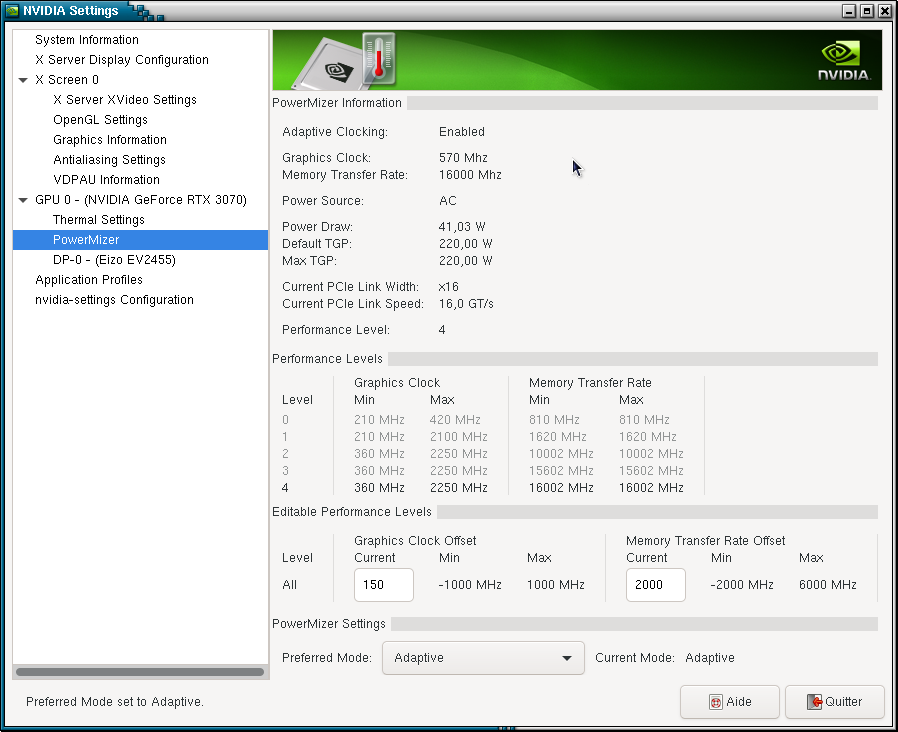Focus the Memory Transfer Rate Offset field
The image size is (898, 732).
click(656, 585)
